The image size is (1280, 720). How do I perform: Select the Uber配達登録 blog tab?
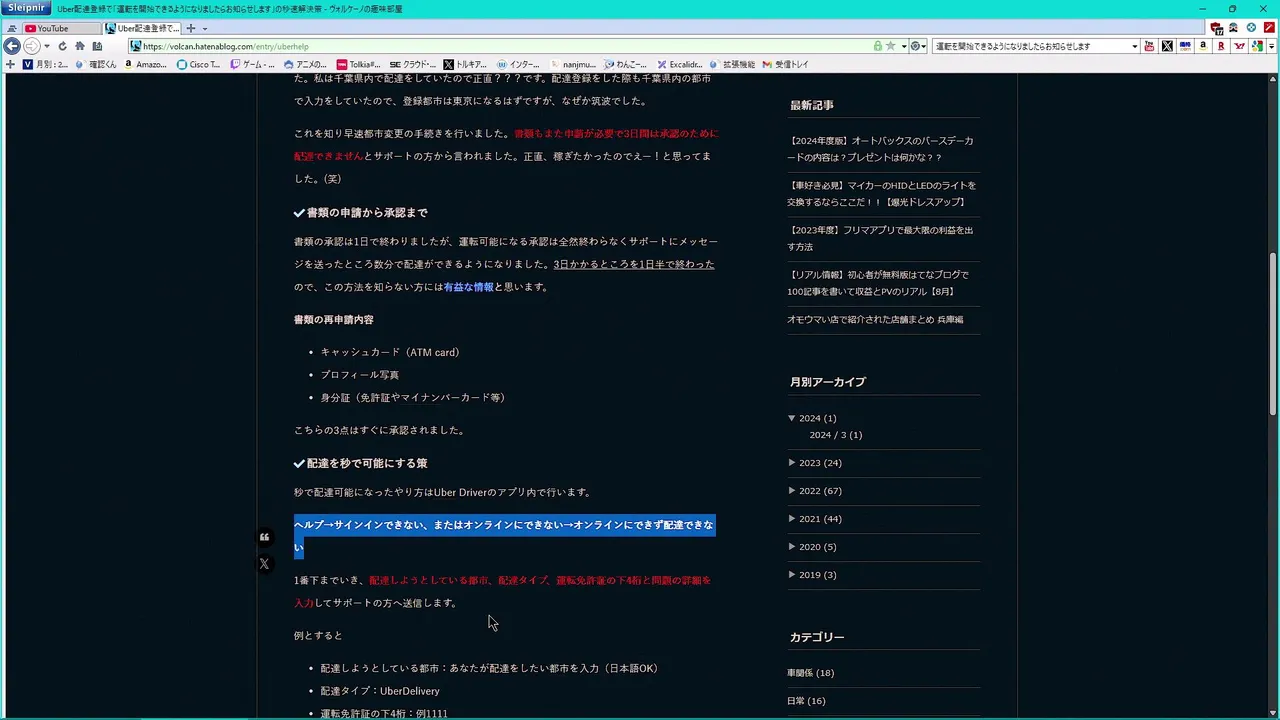coord(142,28)
